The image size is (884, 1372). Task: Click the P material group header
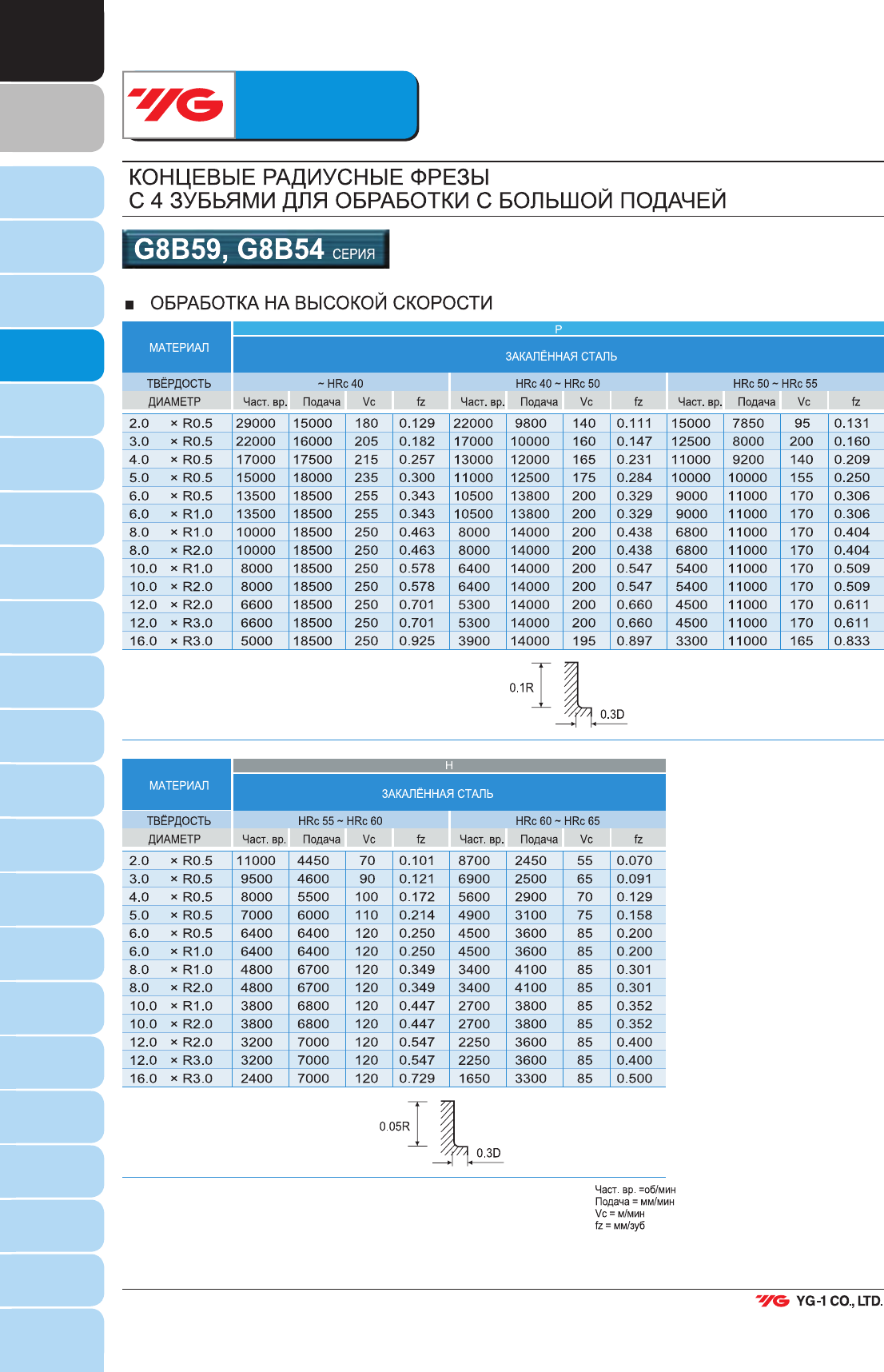tap(558, 329)
